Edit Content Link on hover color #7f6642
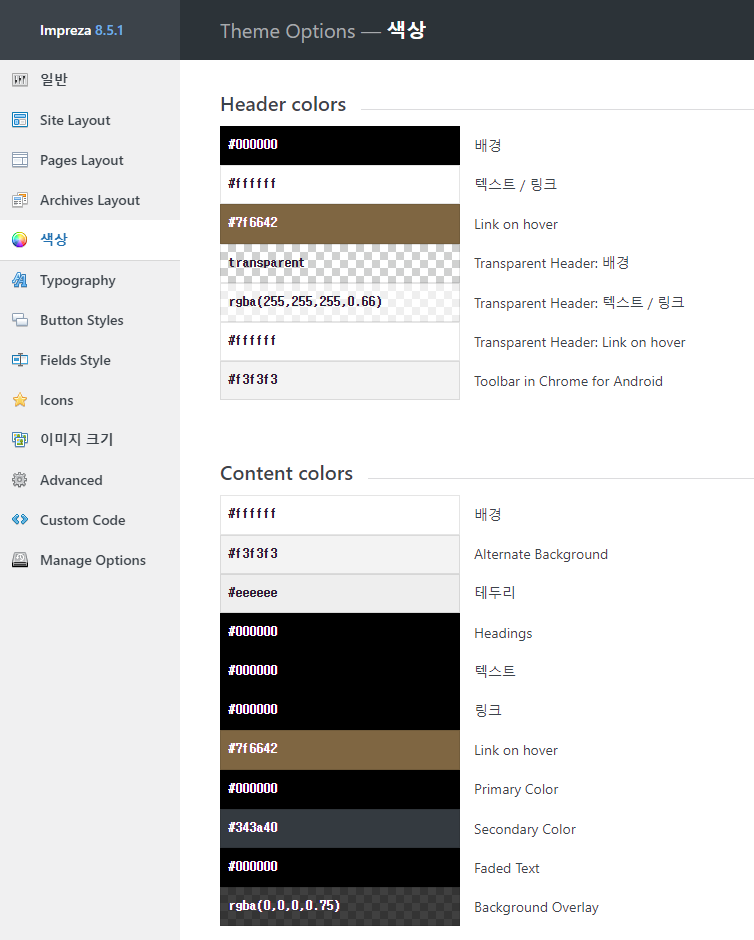754x940 pixels. coord(340,749)
